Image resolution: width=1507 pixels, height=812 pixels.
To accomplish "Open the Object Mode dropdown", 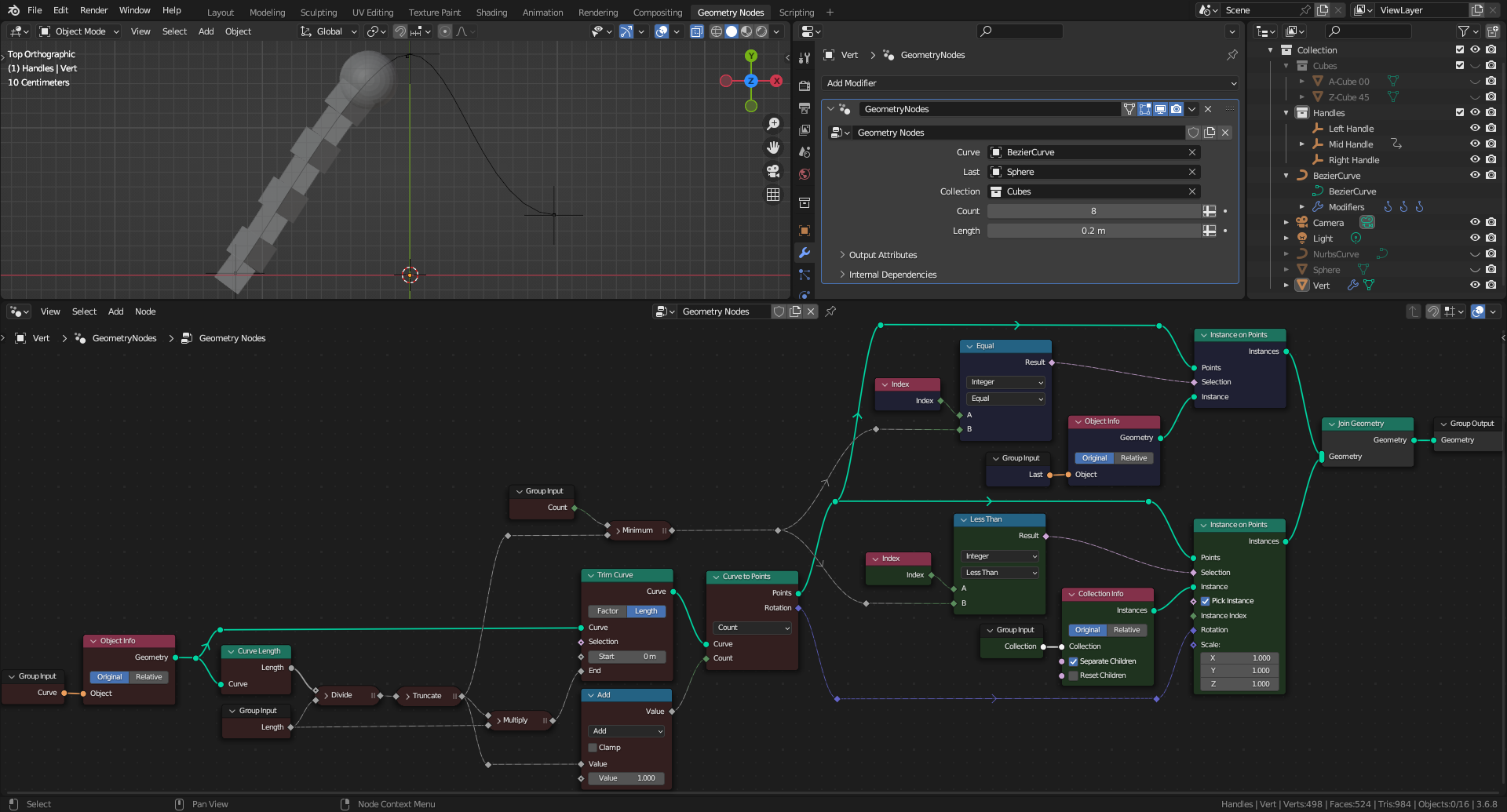I will point(78,31).
